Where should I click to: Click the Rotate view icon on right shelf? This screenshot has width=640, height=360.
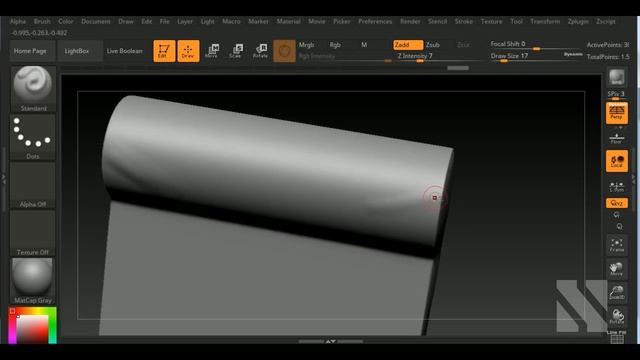(x=616, y=316)
